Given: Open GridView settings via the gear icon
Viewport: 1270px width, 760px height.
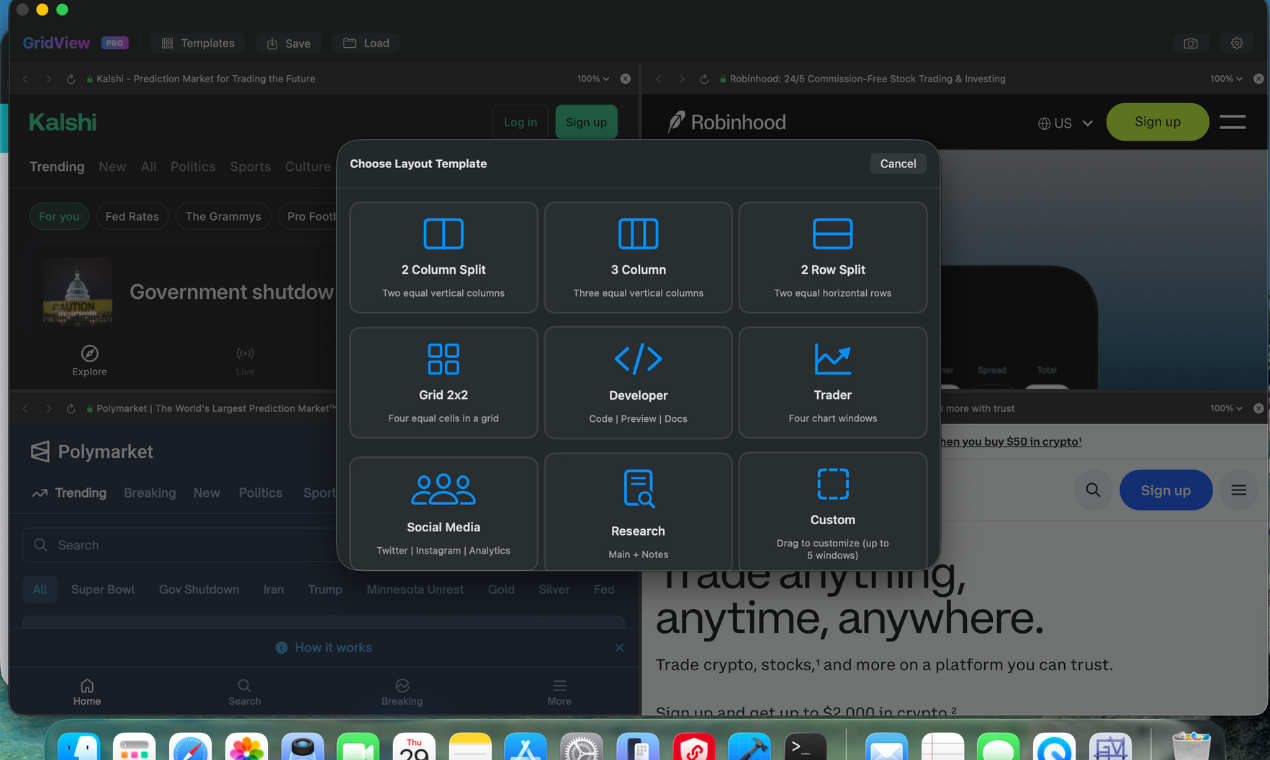Looking at the screenshot, I should (x=1237, y=43).
